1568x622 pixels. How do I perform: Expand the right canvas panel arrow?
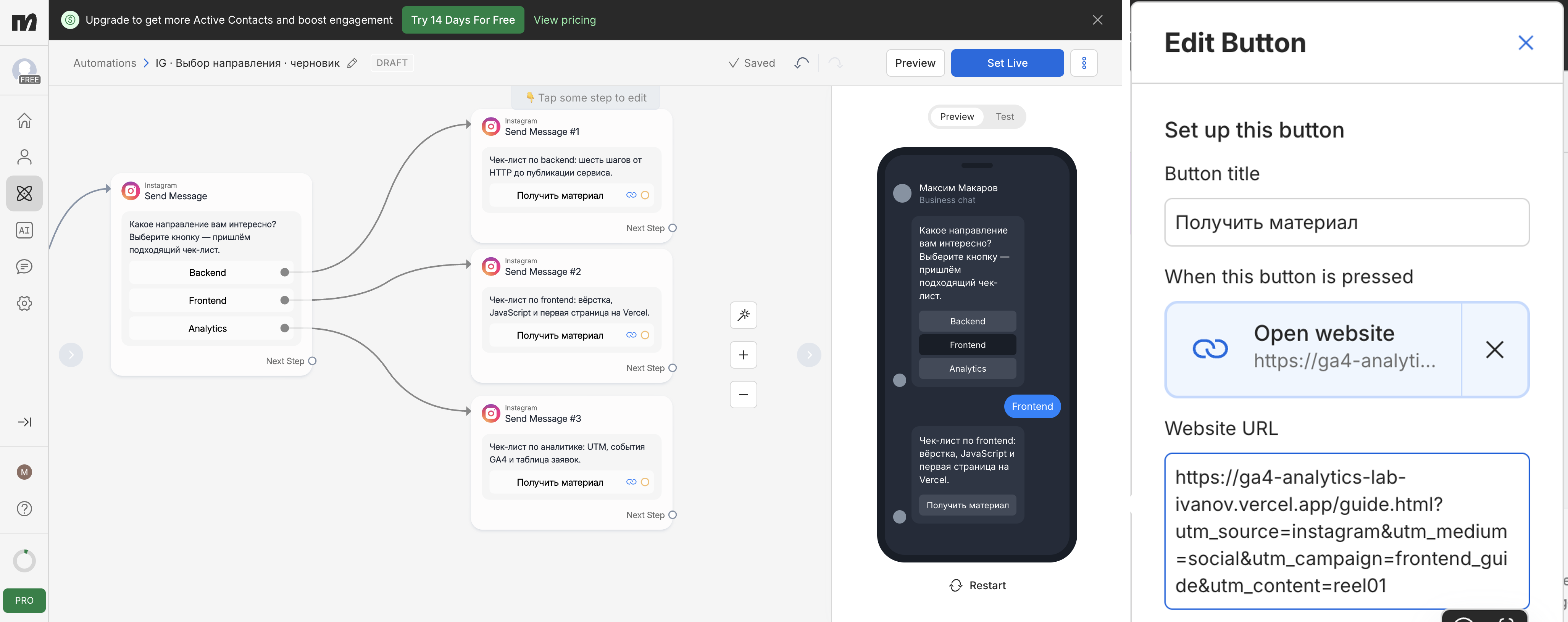[809, 355]
